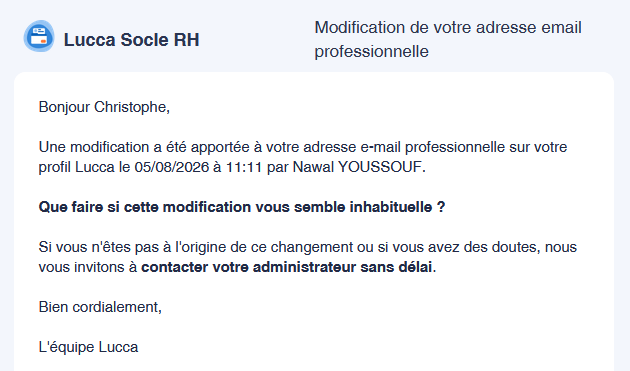Click the subject "Modification de votre adresse email"
Viewport: 630px width, 371px height.
[x=448, y=28]
